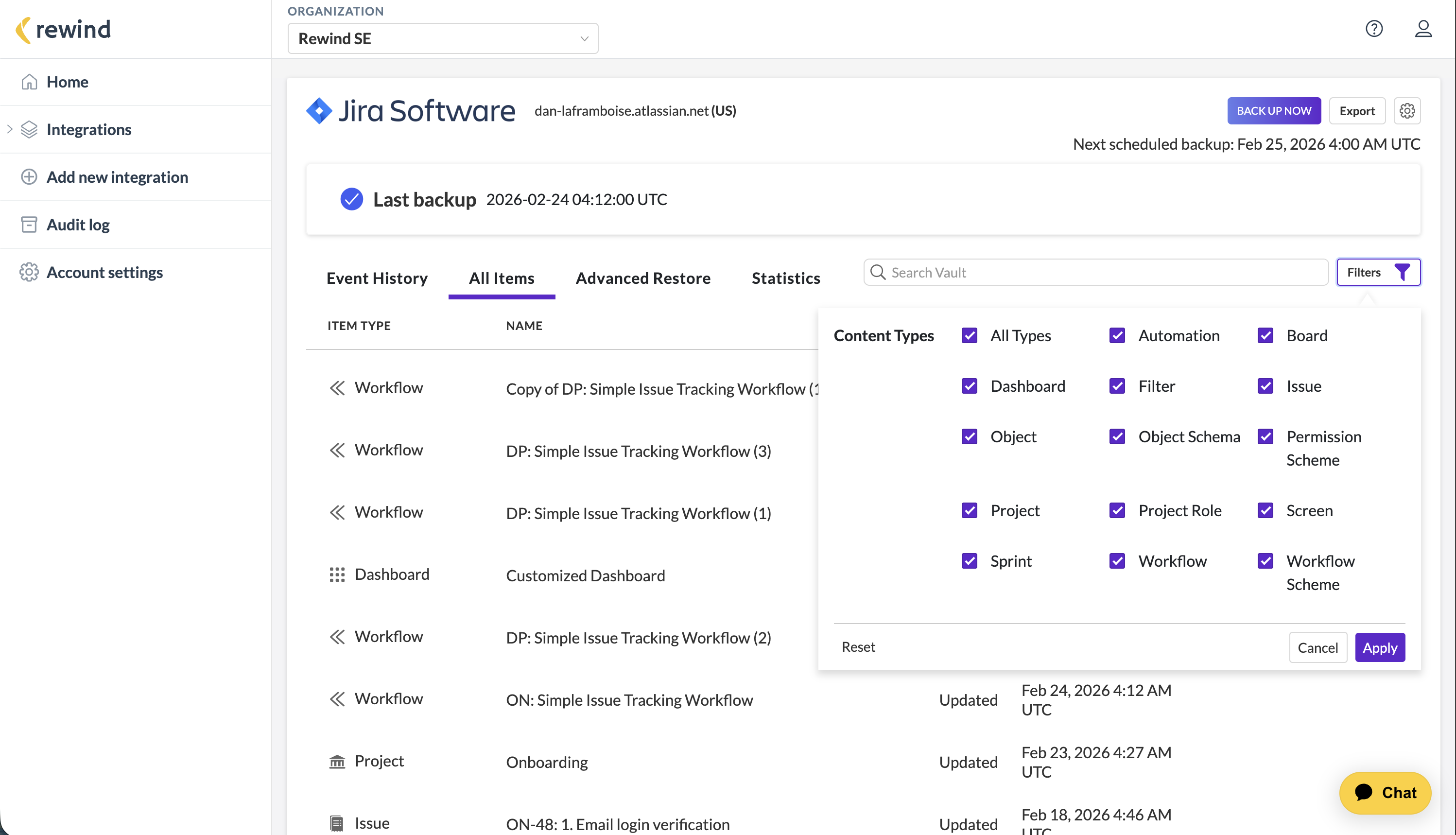Image resolution: width=1456 pixels, height=835 pixels.
Task: Uncheck the All Types checkbox
Action: click(x=969, y=335)
